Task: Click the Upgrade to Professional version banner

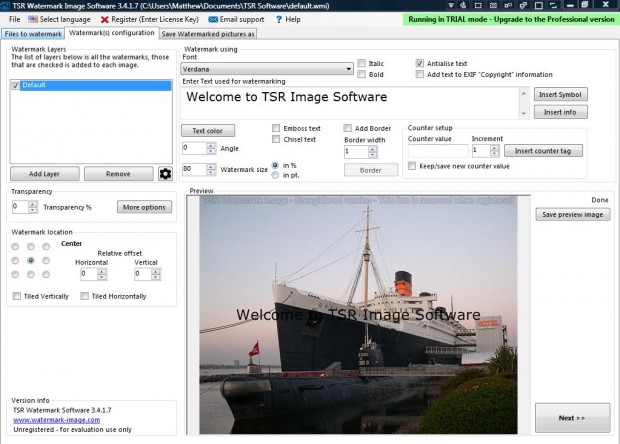Action: [x=511, y=19]
